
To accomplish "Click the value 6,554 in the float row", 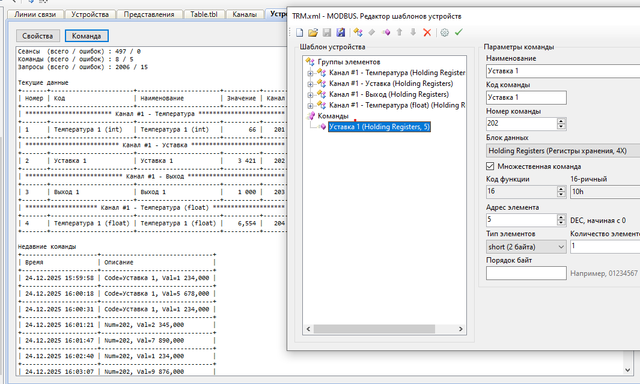I will pos(247,223).
